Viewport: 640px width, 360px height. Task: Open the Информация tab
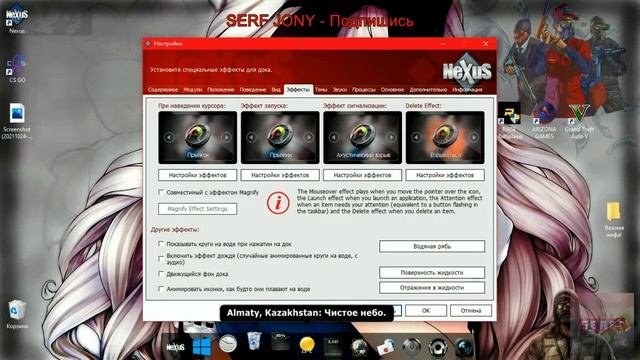pyautogui.click(x=467, y=89)
